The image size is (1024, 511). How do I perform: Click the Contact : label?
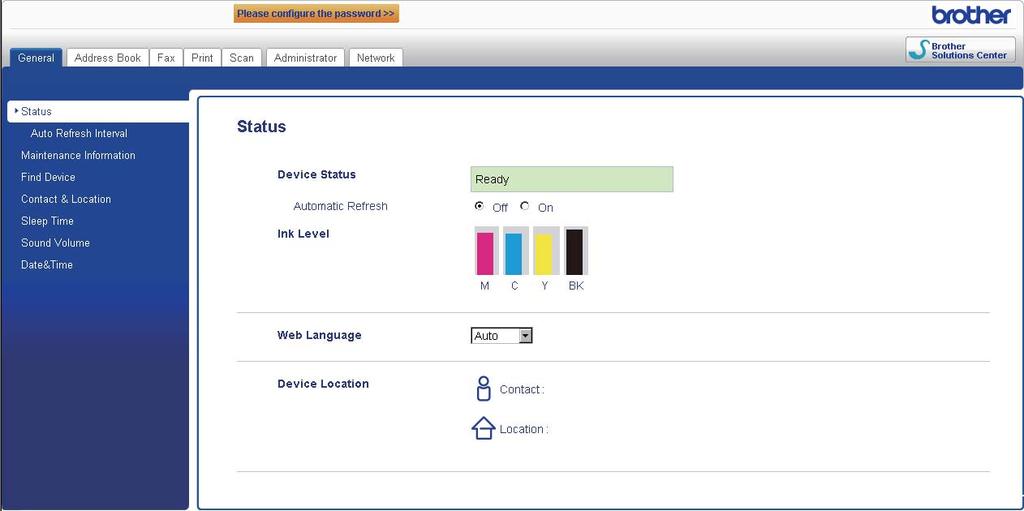(522, 389)
